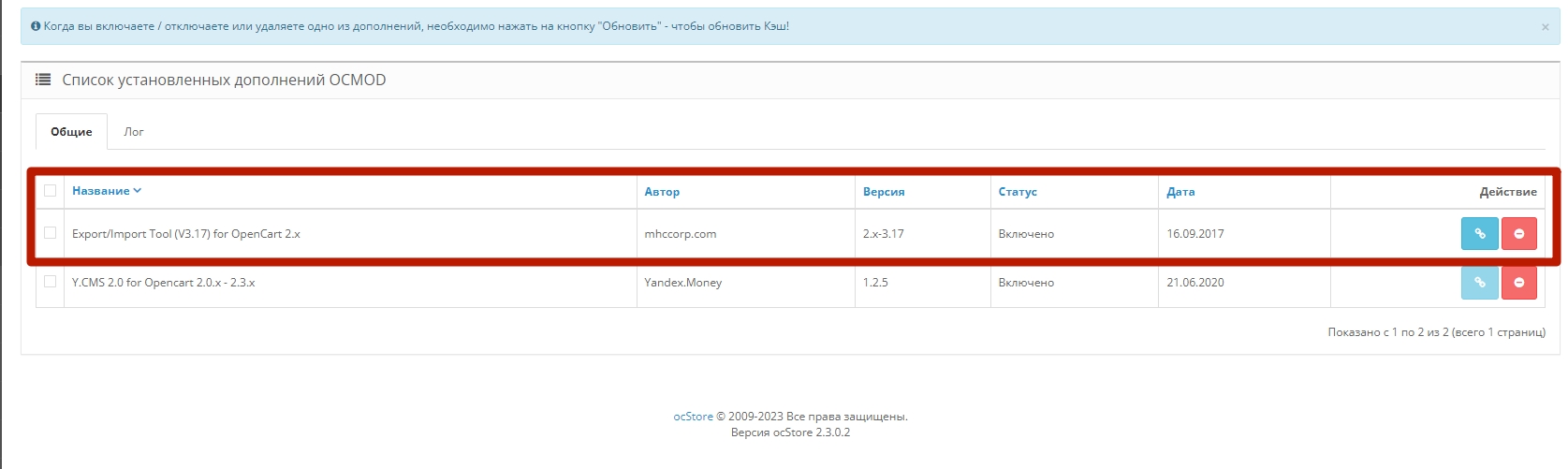Sort the list by Статус column
This screenshot has height=469, width=1568.
[1017, 192]
